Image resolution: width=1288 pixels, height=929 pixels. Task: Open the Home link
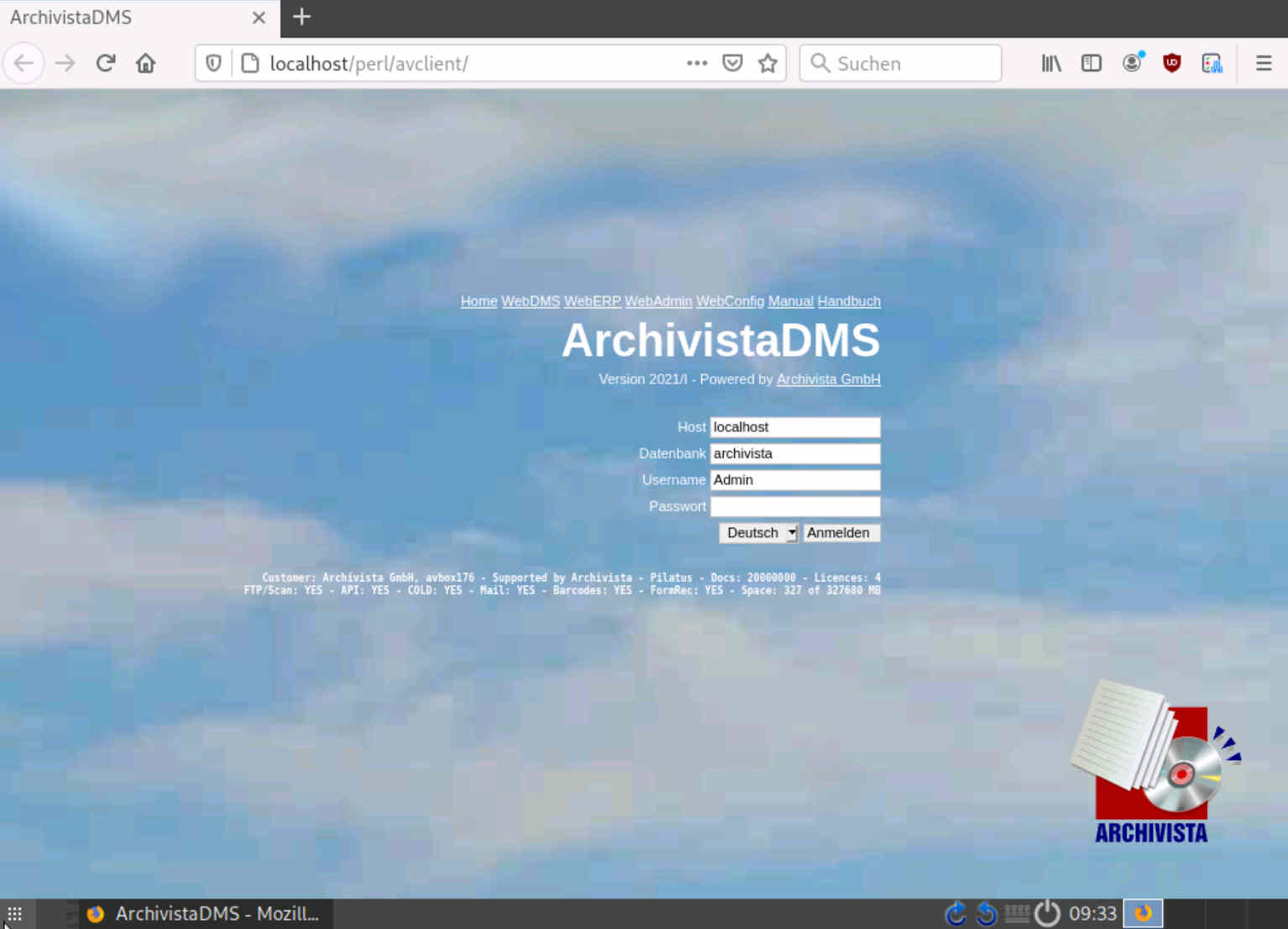click(x=479, y=301)
